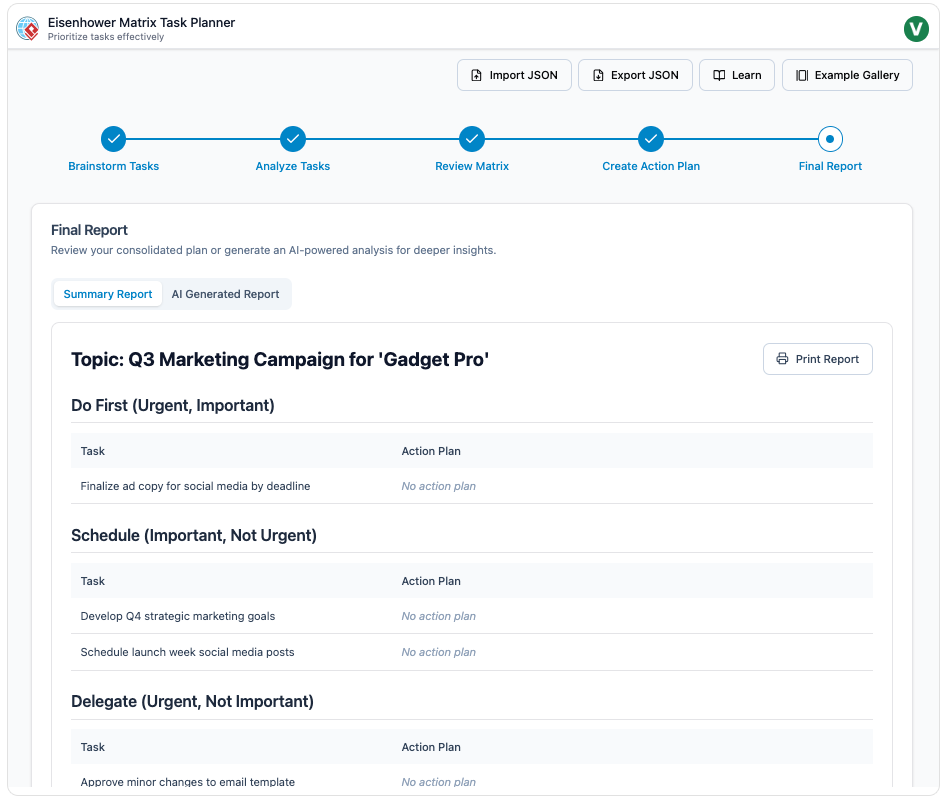The width and height of the screenshot is (949, 797).
Task: Click Schedule launch week social media posts row
Action: pos(187,652)
